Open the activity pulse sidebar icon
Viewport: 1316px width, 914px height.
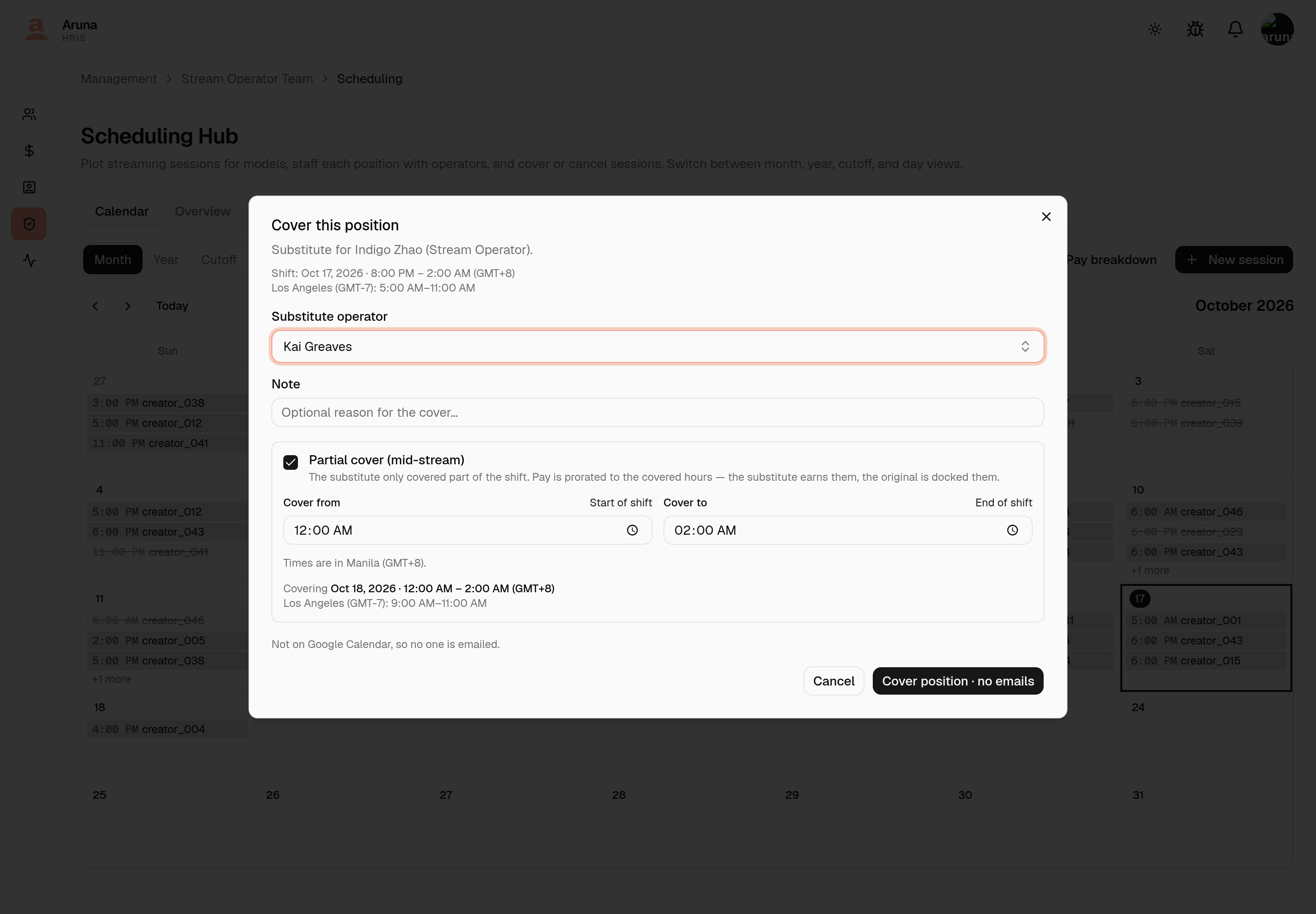(29, 260)
